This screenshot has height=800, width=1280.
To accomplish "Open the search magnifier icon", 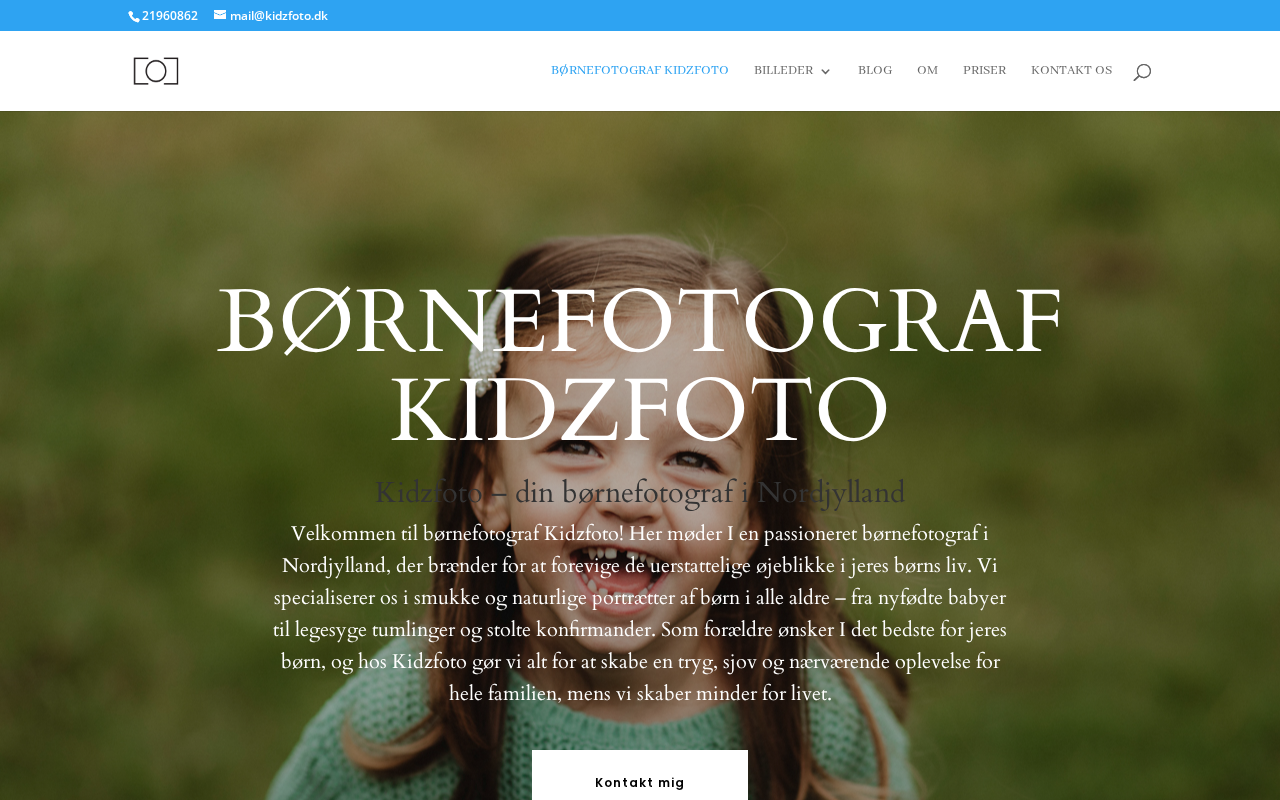I will tap(1142, 72).
